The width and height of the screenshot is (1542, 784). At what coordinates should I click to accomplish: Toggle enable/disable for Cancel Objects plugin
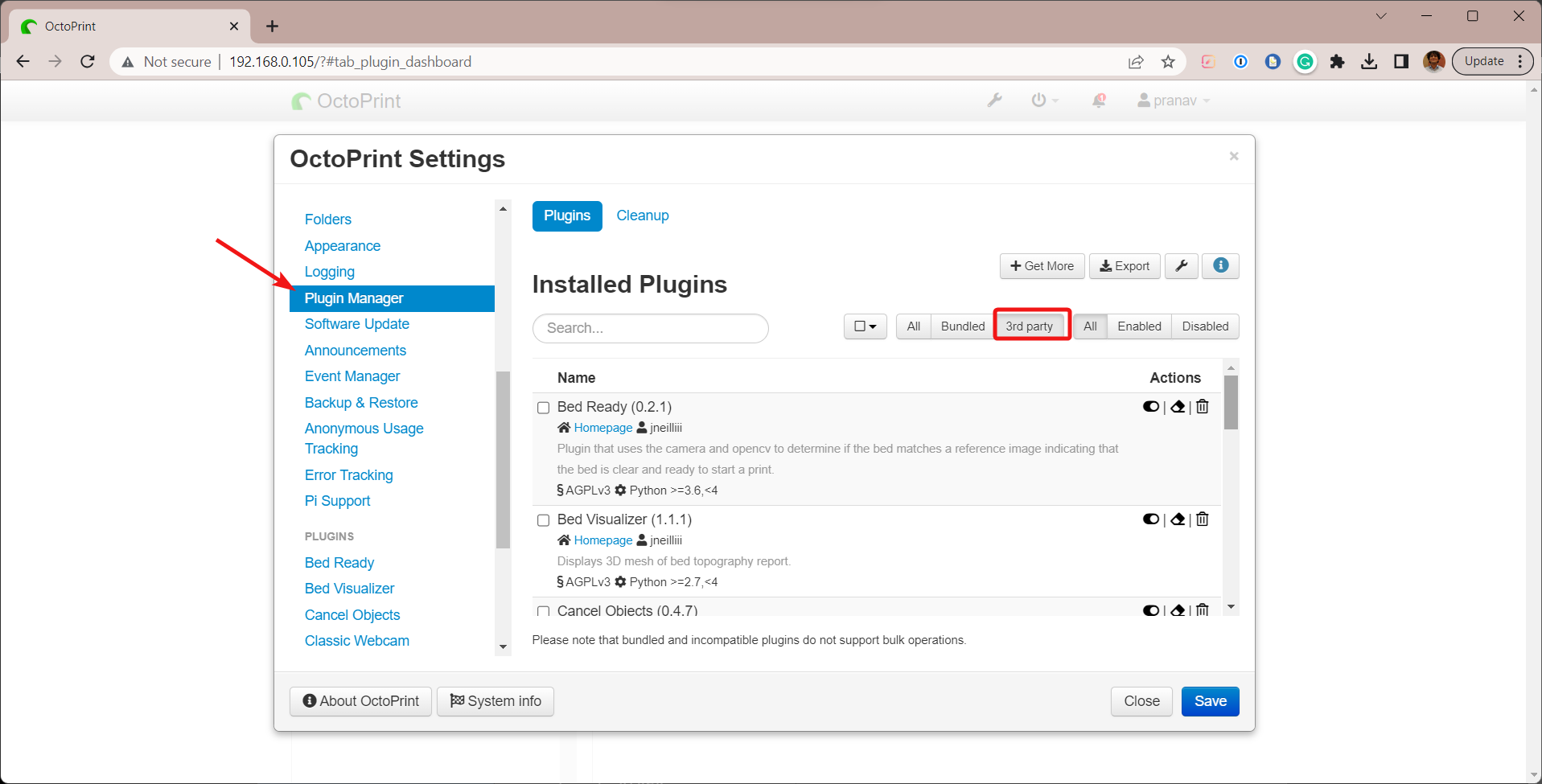click(1151, 610)
